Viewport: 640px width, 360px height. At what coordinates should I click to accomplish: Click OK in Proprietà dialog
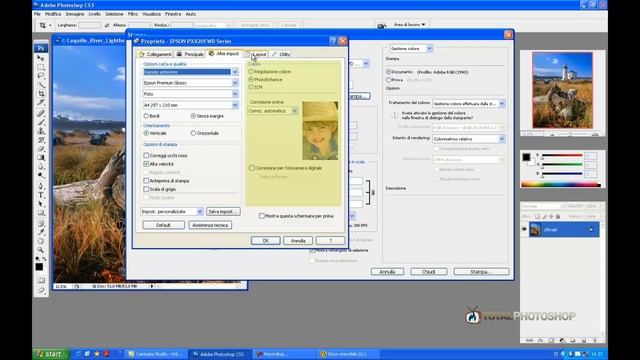(x=266, y=240)
